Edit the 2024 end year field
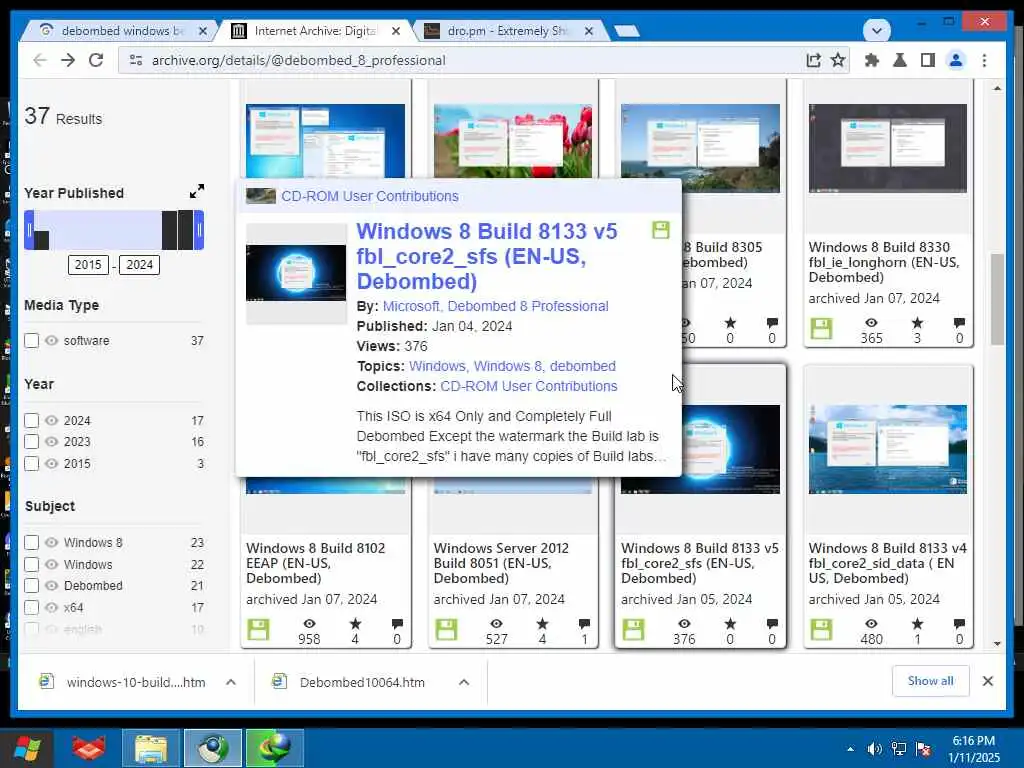 (x=139, y=264)
